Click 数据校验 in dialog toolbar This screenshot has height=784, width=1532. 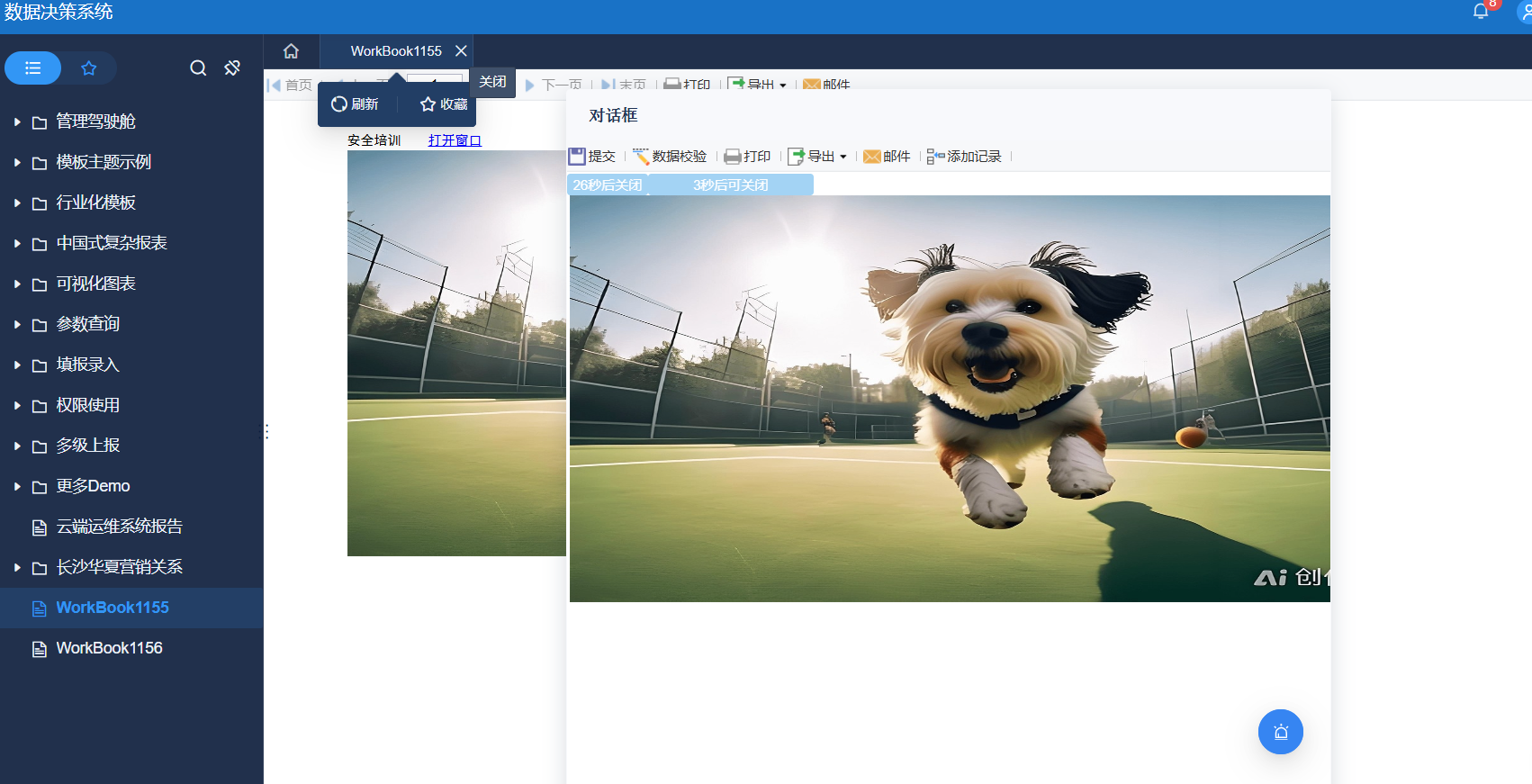(670, 157)
